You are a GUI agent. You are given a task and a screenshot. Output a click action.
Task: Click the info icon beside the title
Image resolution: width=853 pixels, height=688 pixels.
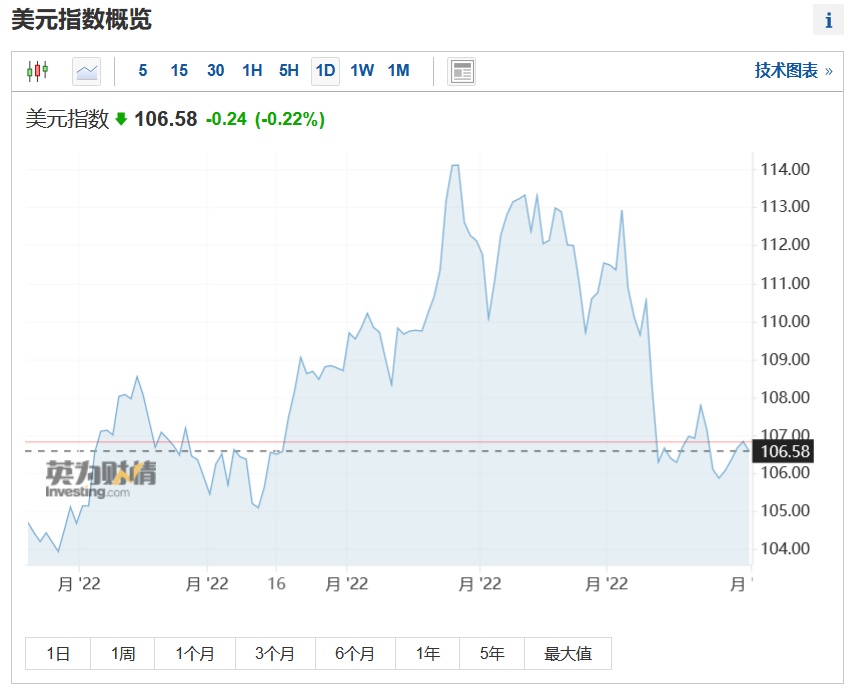[828, 20]
